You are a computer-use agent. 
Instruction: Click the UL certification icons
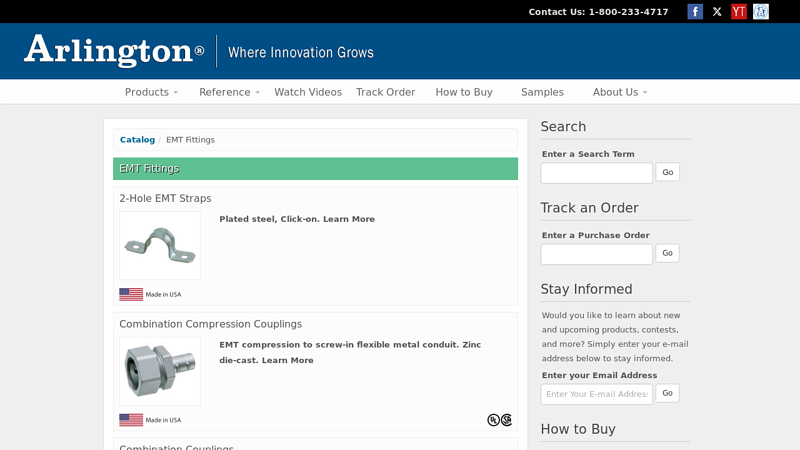pyautogui.click(x=500, y=420)
